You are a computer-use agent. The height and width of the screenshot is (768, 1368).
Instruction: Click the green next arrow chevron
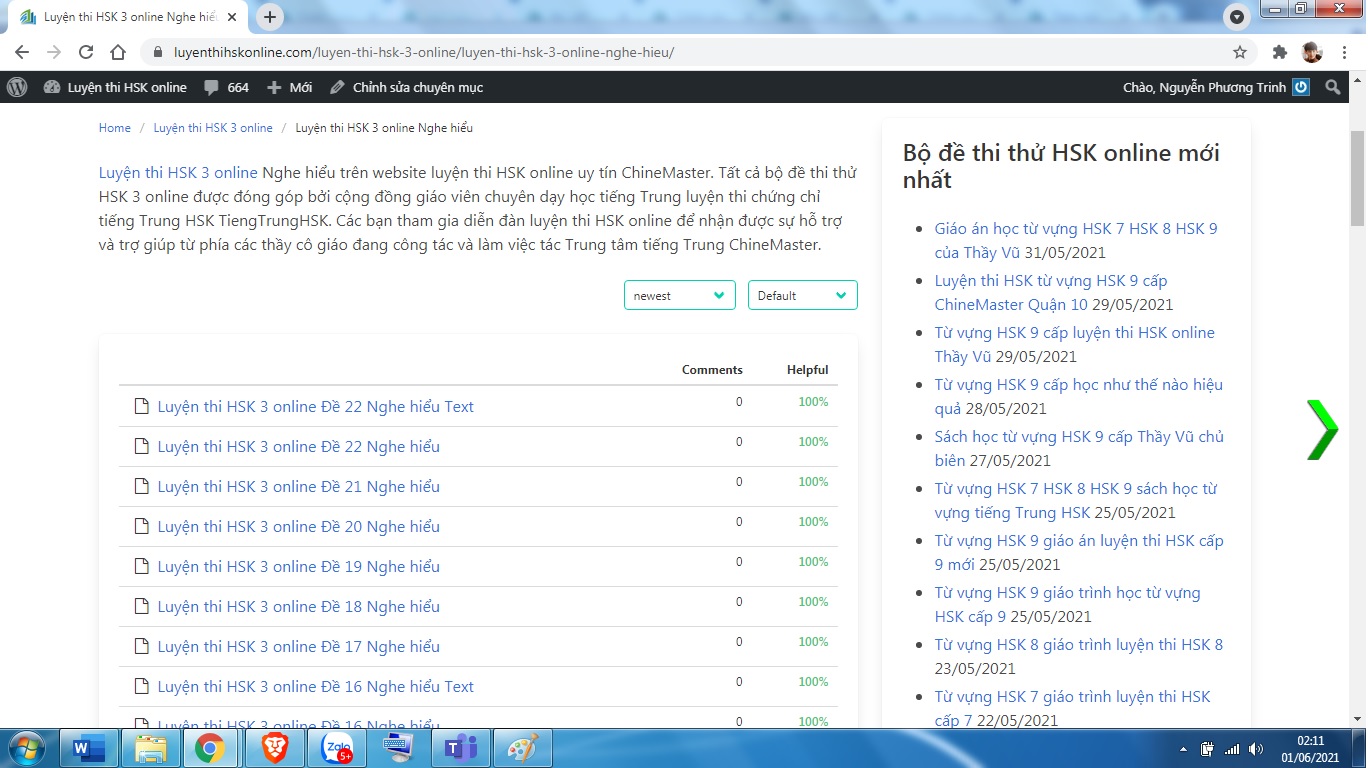(1321, 430)
